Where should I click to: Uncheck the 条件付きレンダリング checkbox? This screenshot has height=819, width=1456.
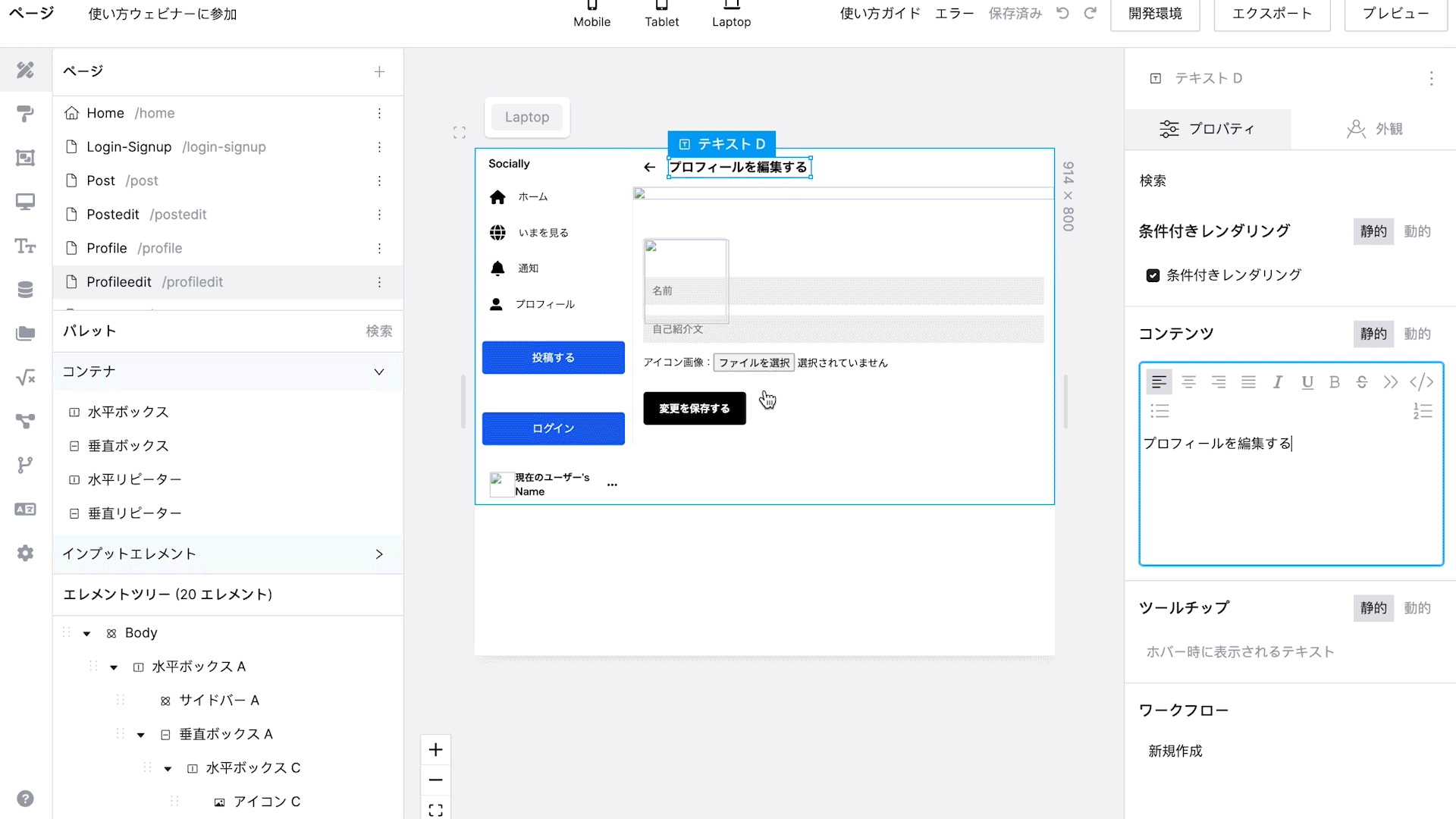coord(1153,275)
